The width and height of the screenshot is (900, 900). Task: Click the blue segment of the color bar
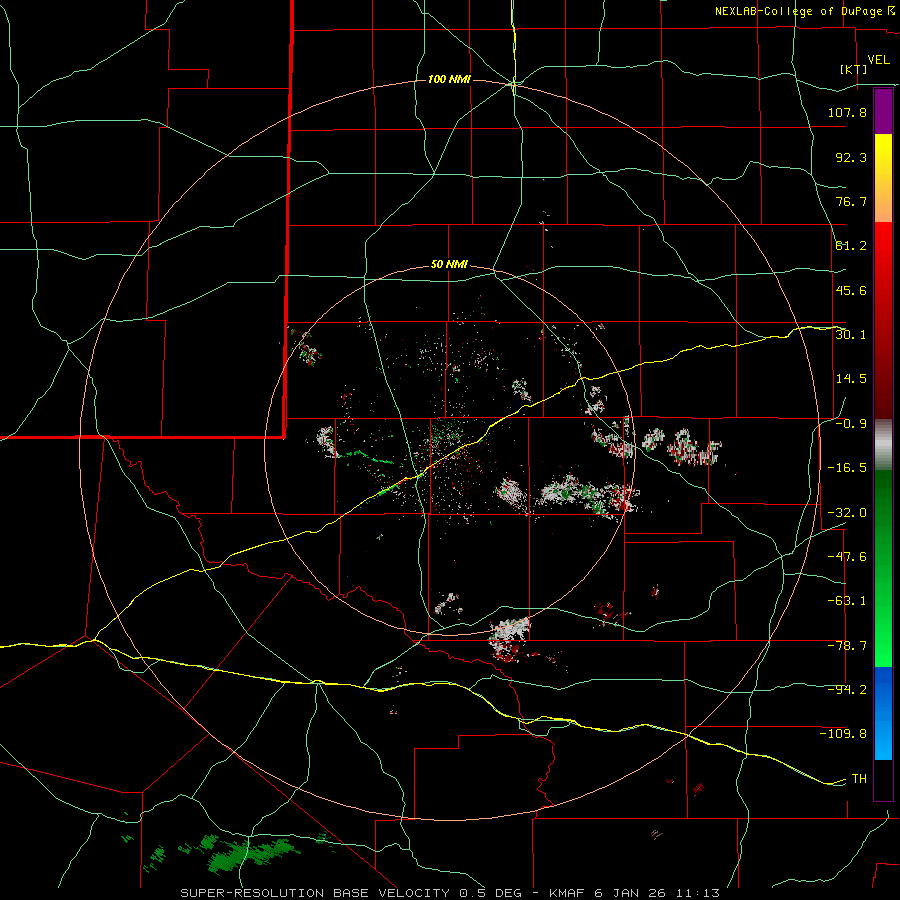coord(883,713)
